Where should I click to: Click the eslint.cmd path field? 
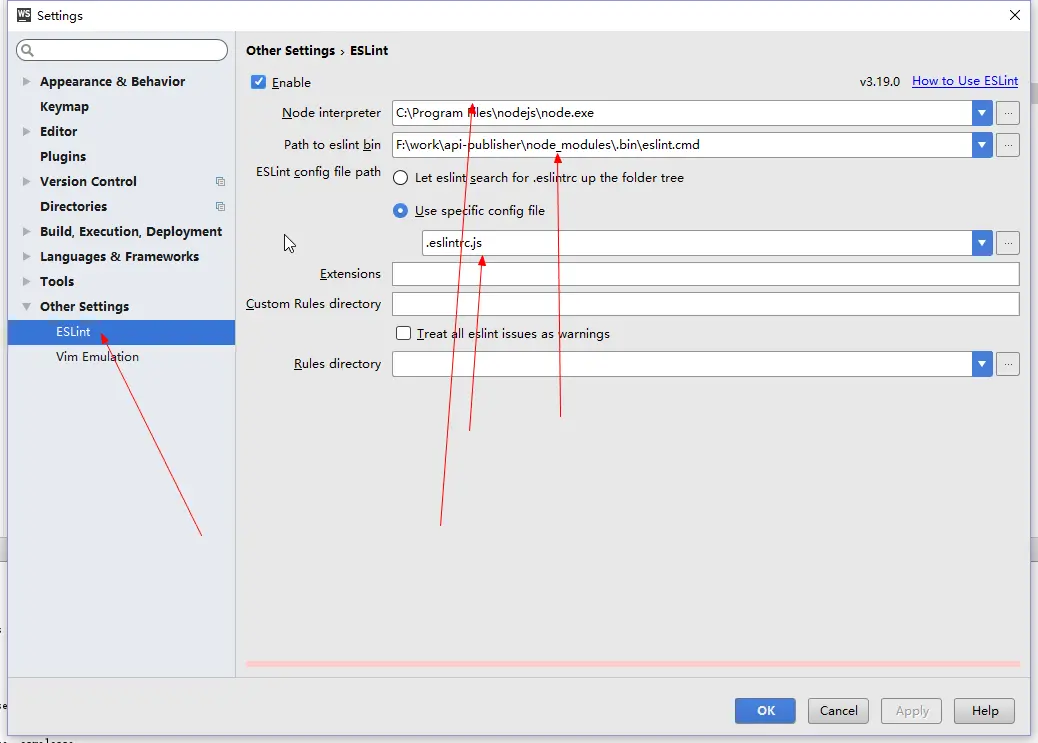(x=683, y=145)
